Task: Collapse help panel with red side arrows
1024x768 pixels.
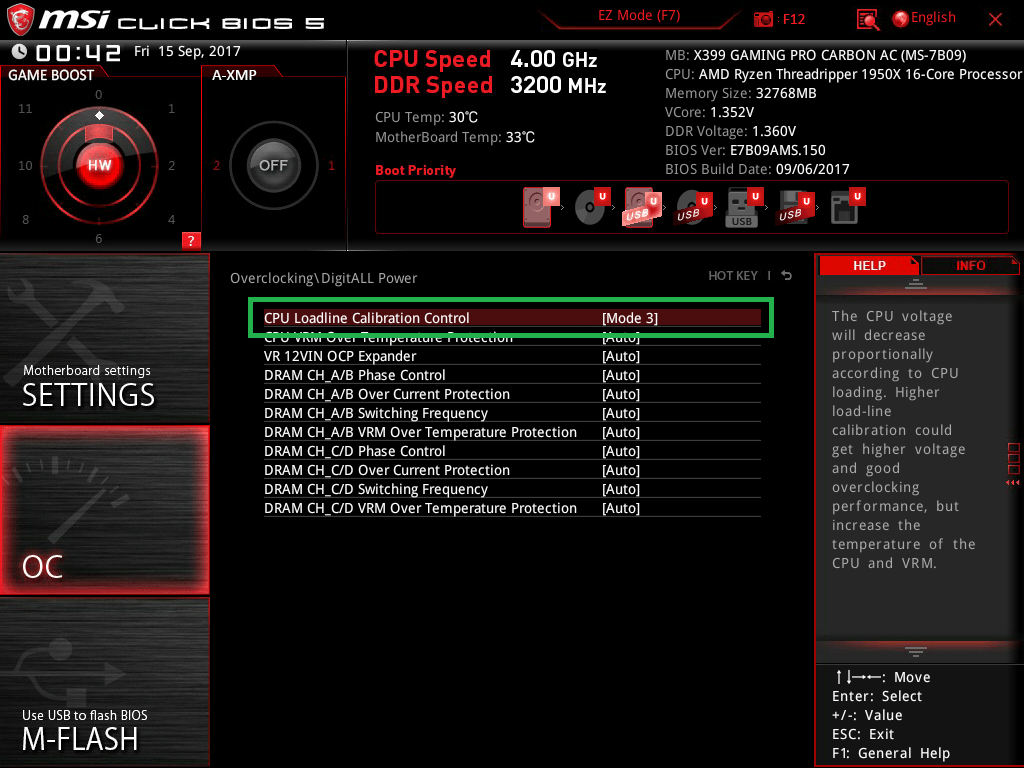Action: click(1013, 483)
